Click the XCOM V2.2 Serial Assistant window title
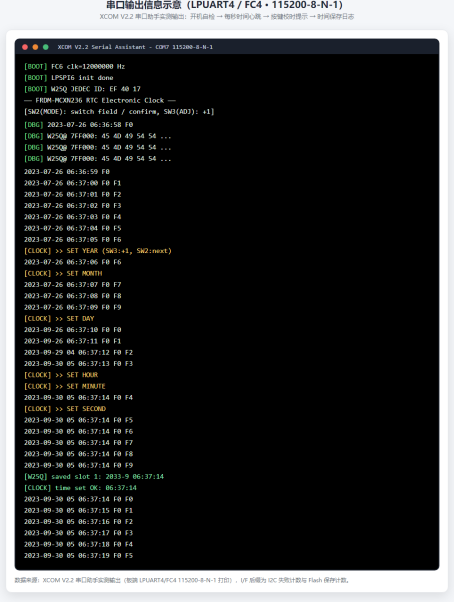Image resolution: width=454 pixels, height=603 pixels. point(135,47)
